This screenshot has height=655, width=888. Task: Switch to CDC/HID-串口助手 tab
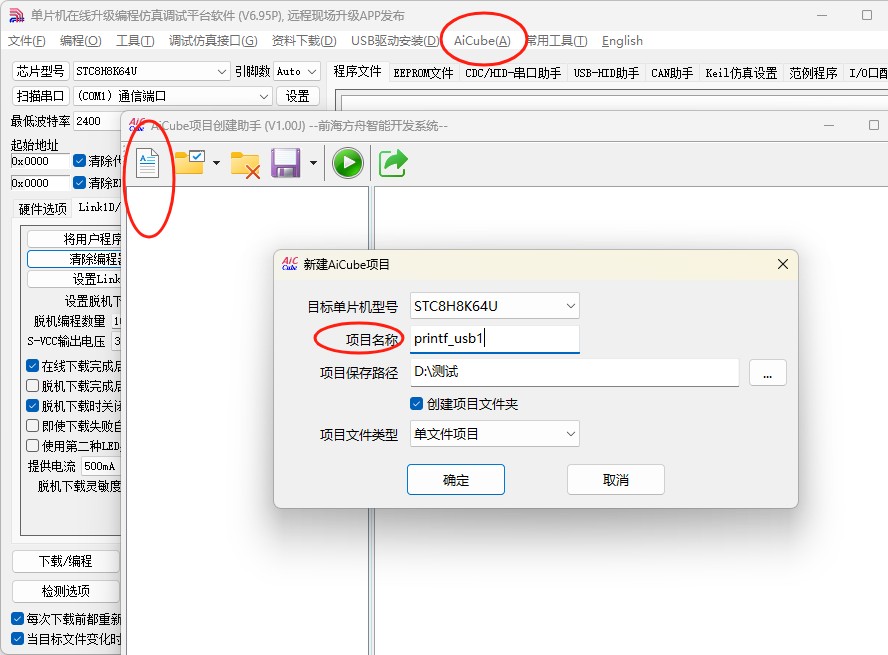pos(513,73)
